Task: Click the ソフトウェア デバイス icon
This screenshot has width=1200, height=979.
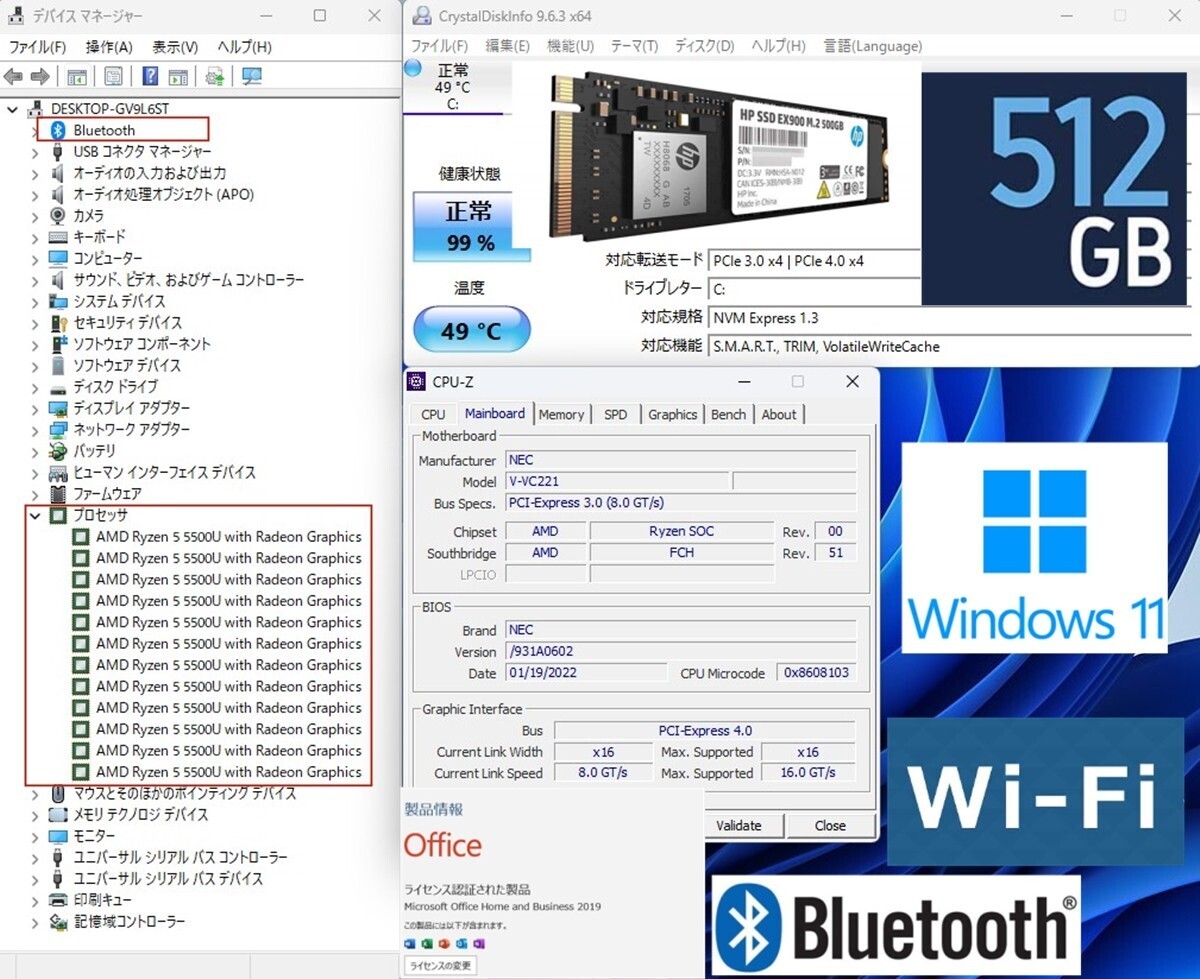Action: click(58, 365)
